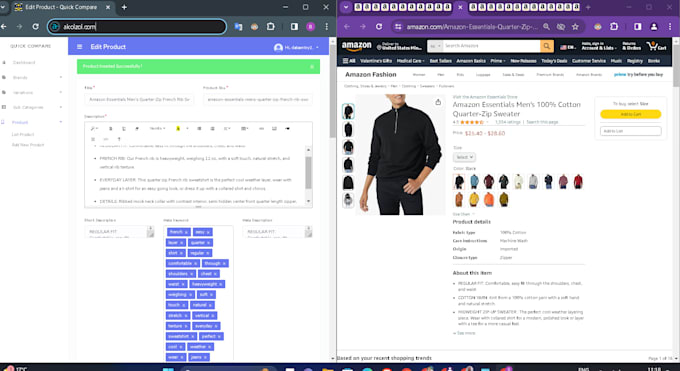This screenshot has width=680, height=371.
Task: Click the Product Sku input field
Action: (258, 99)
